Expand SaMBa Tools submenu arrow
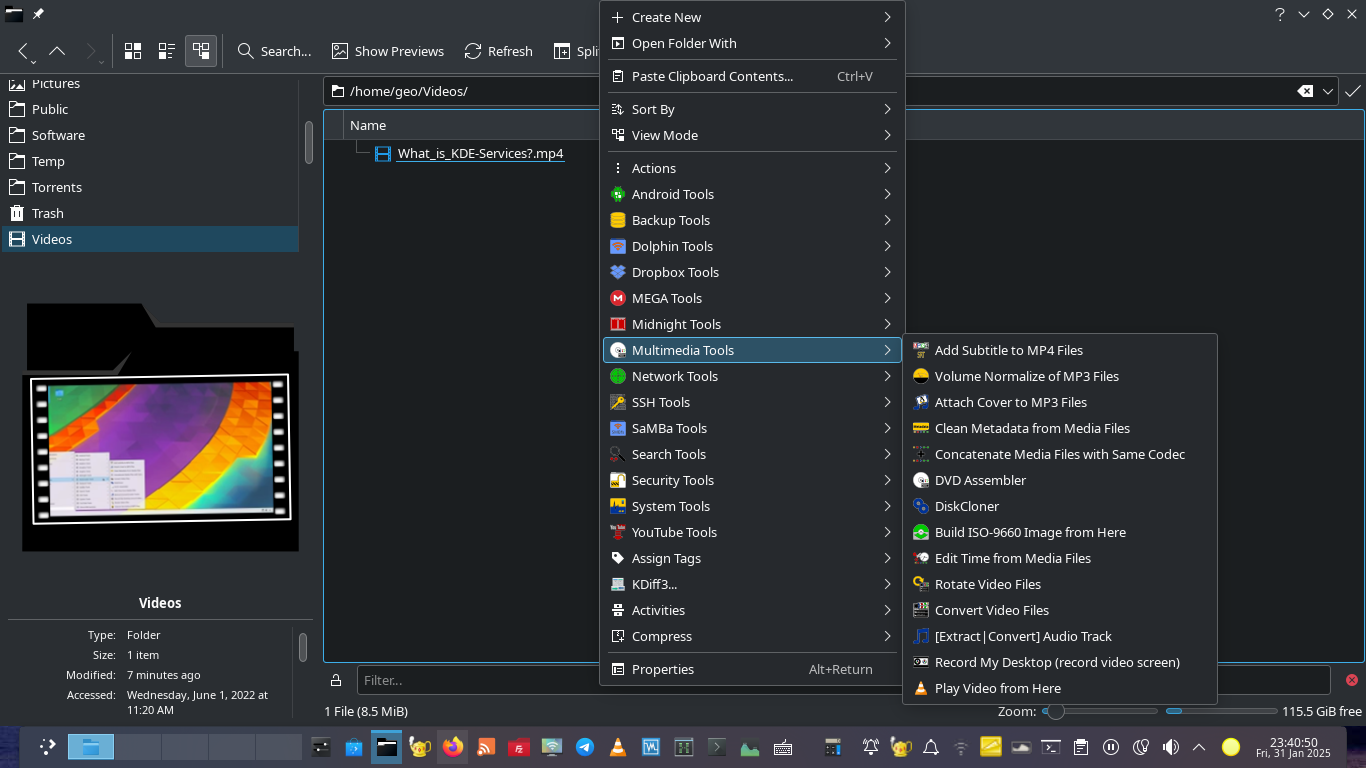 coord(887,428)
